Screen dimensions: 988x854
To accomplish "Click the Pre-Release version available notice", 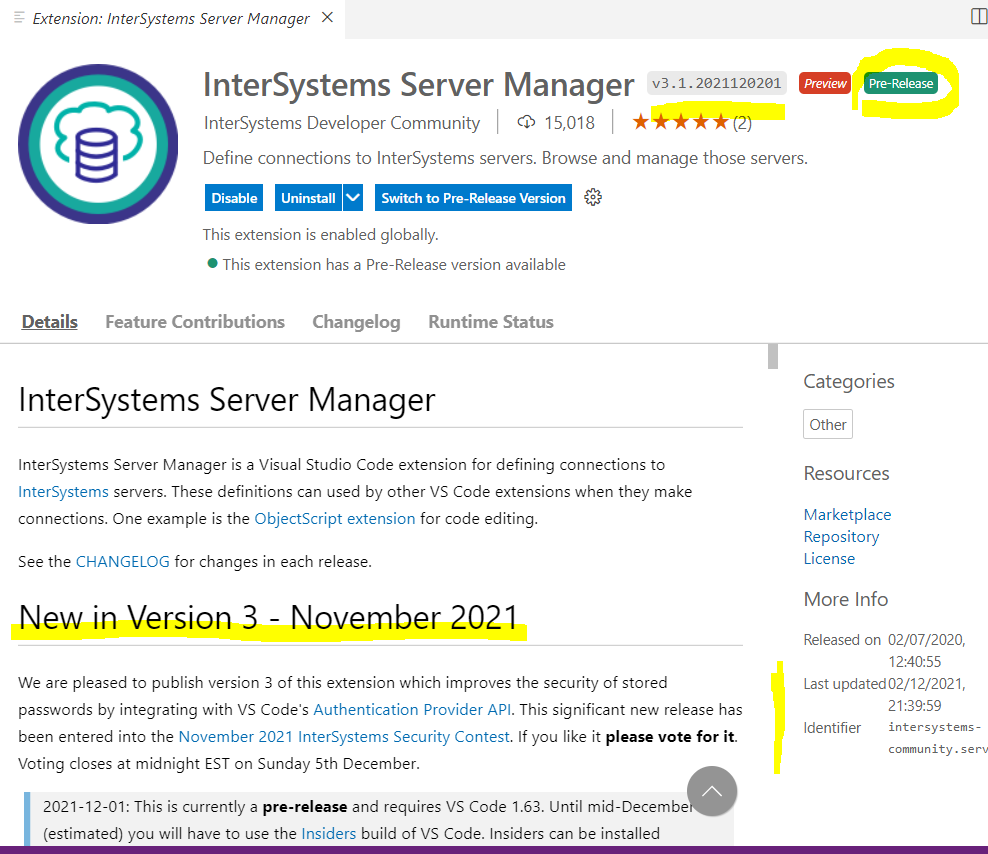I will (394, 265).
